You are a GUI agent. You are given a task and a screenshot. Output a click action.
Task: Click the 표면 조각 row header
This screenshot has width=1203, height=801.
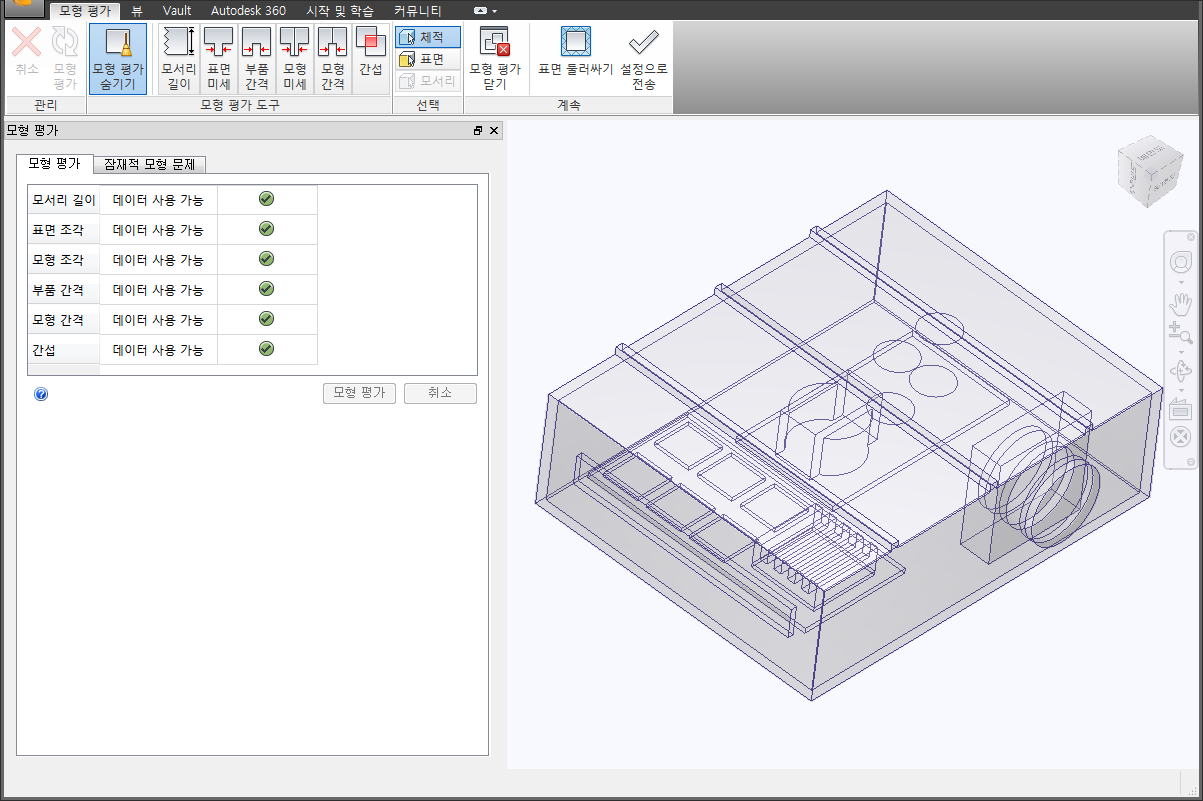[x=64, y=230]
